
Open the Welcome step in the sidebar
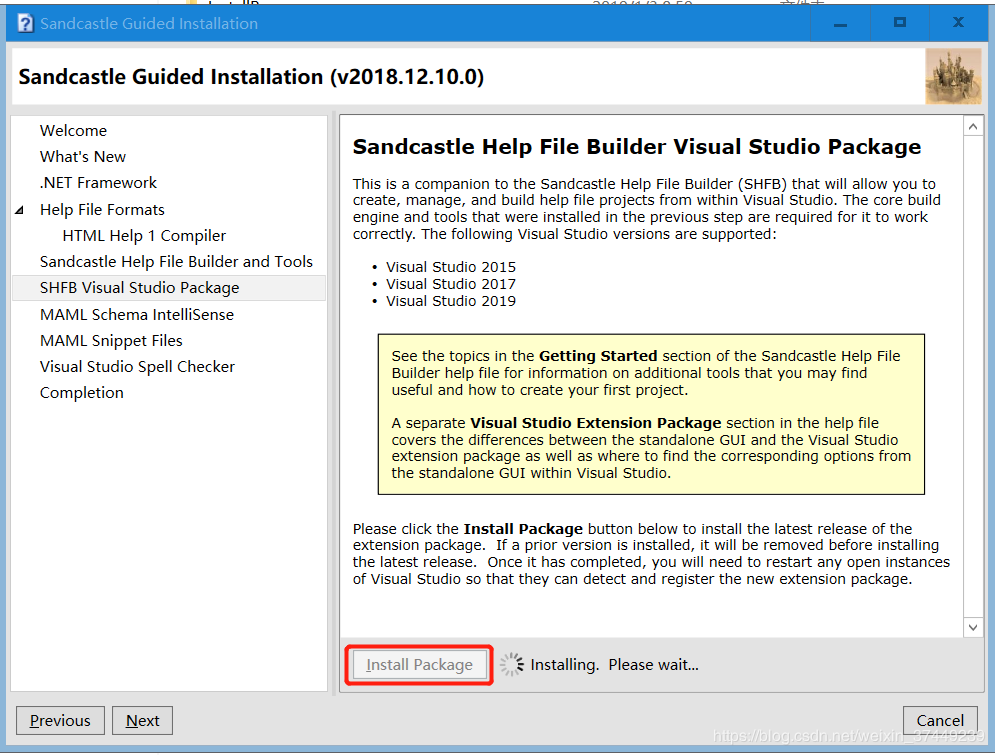(73, 131)
